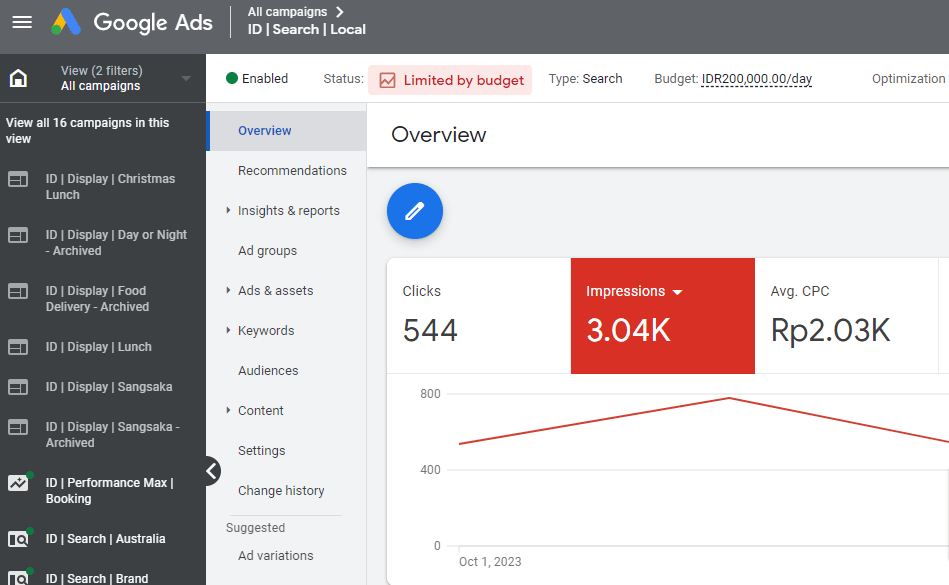This screenshot has width=949, height=585.
Task: Click the Google Ads logo
Action: pos(130,22)
